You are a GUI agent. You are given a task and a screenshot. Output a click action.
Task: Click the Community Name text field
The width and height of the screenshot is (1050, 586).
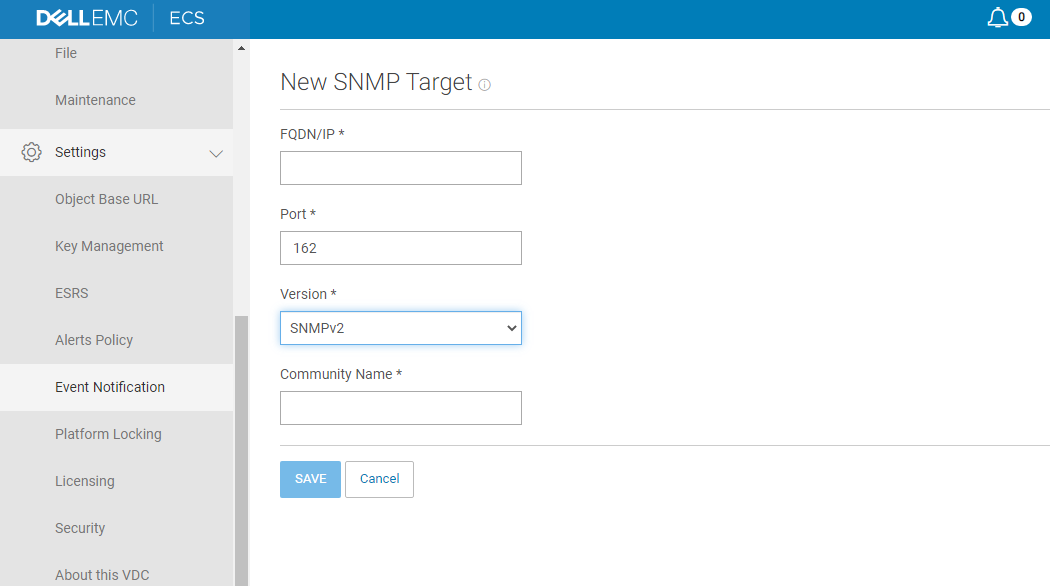[x=400, y=408]
